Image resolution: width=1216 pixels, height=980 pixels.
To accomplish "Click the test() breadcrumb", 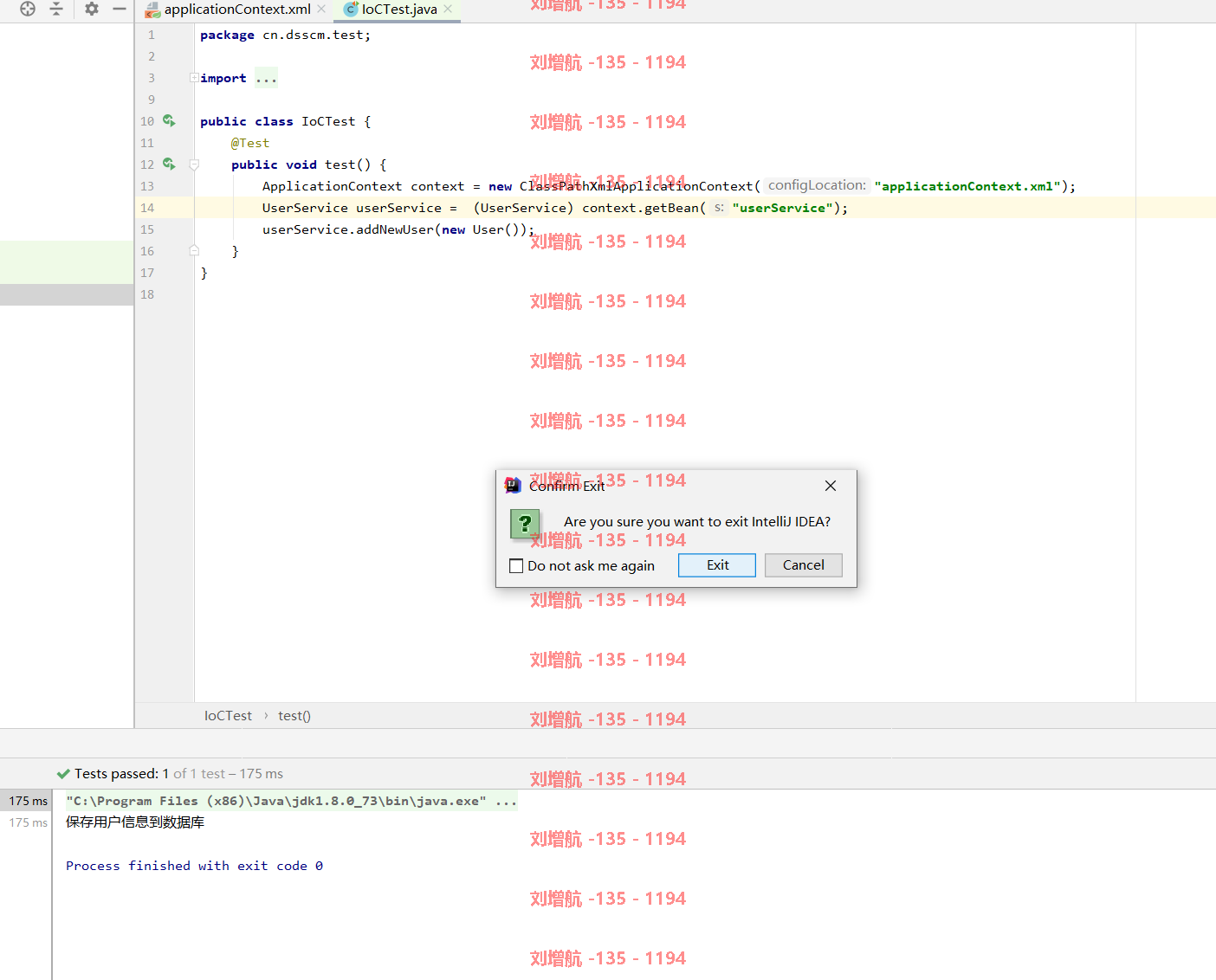I will click(294, 716).
